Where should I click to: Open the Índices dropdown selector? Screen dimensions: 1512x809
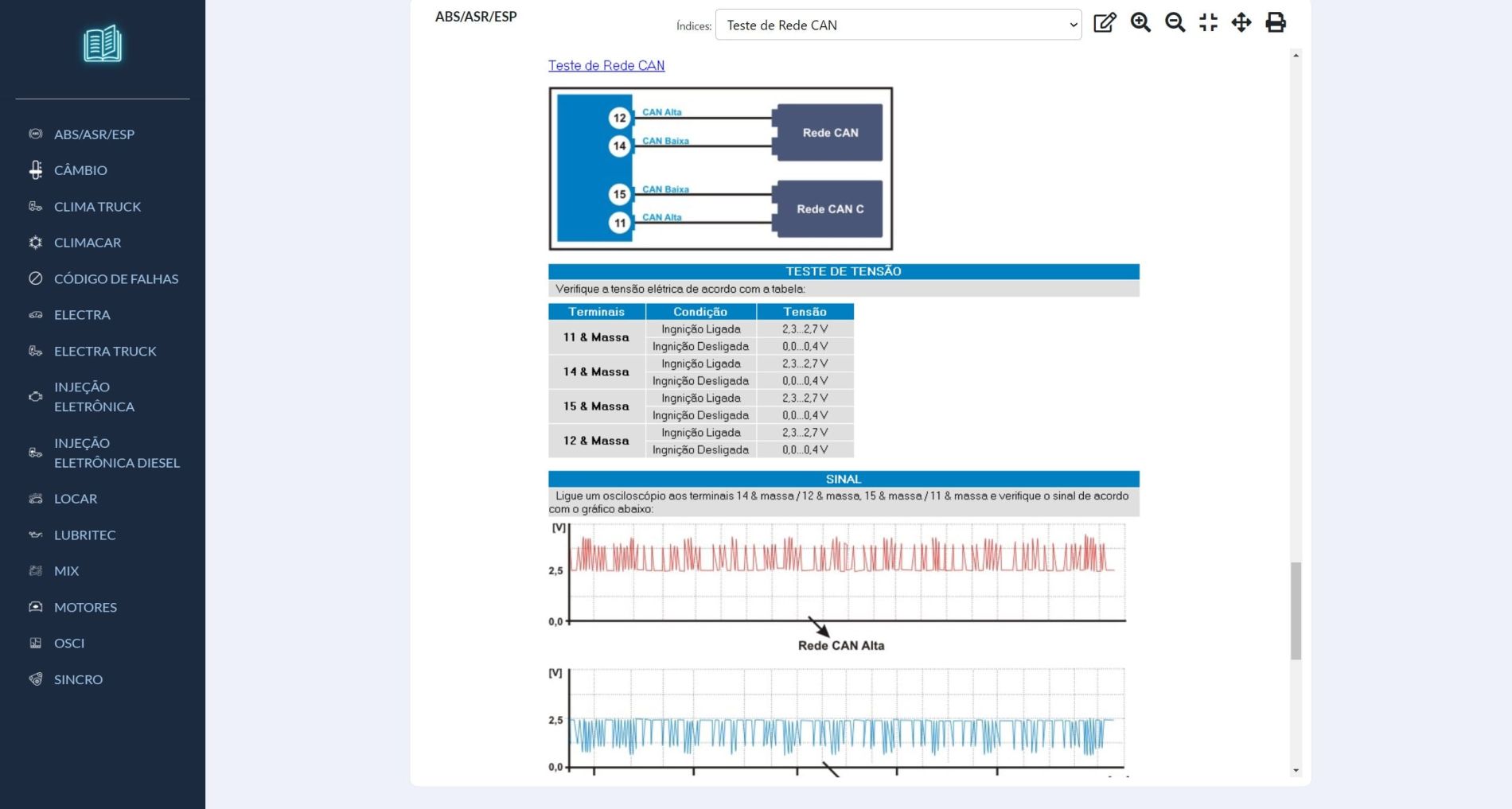[x=898, y=25]
